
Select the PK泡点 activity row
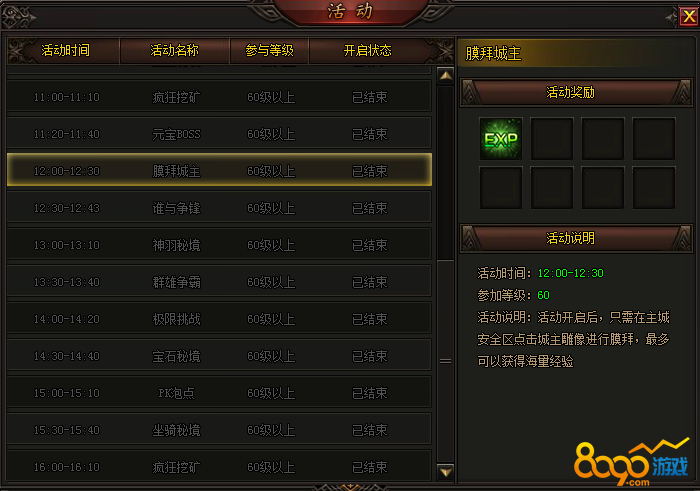219,392
